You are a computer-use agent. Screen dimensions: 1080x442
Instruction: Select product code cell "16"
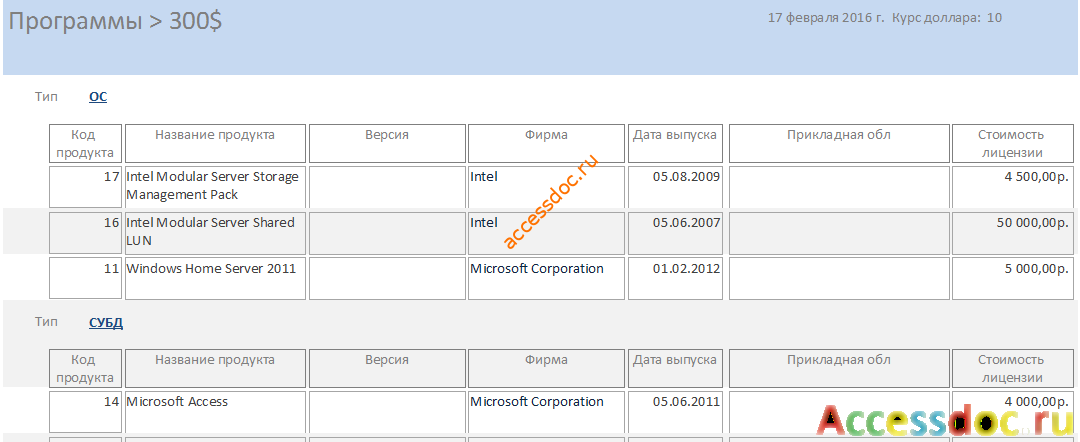85,233
